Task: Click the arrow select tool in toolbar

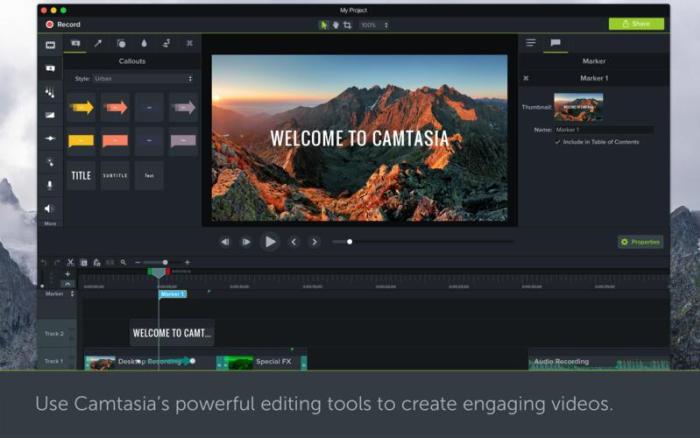Action: [324, 24]
